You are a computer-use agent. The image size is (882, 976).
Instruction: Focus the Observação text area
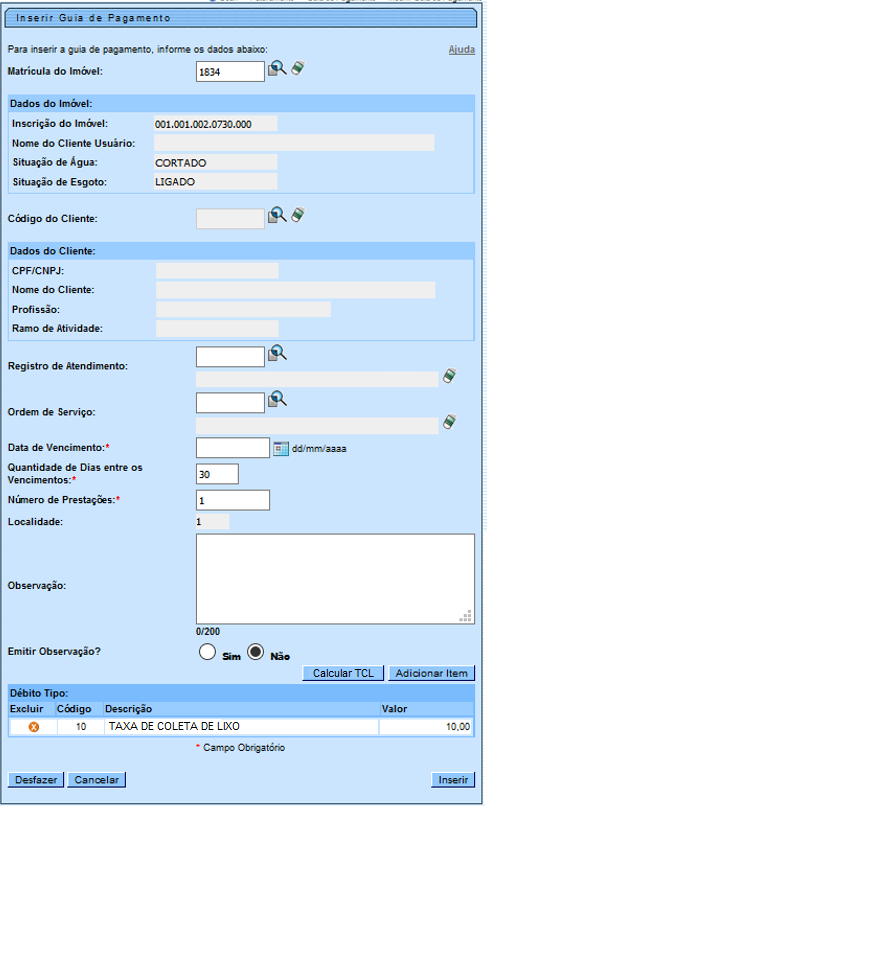click(x=335, y=579)
